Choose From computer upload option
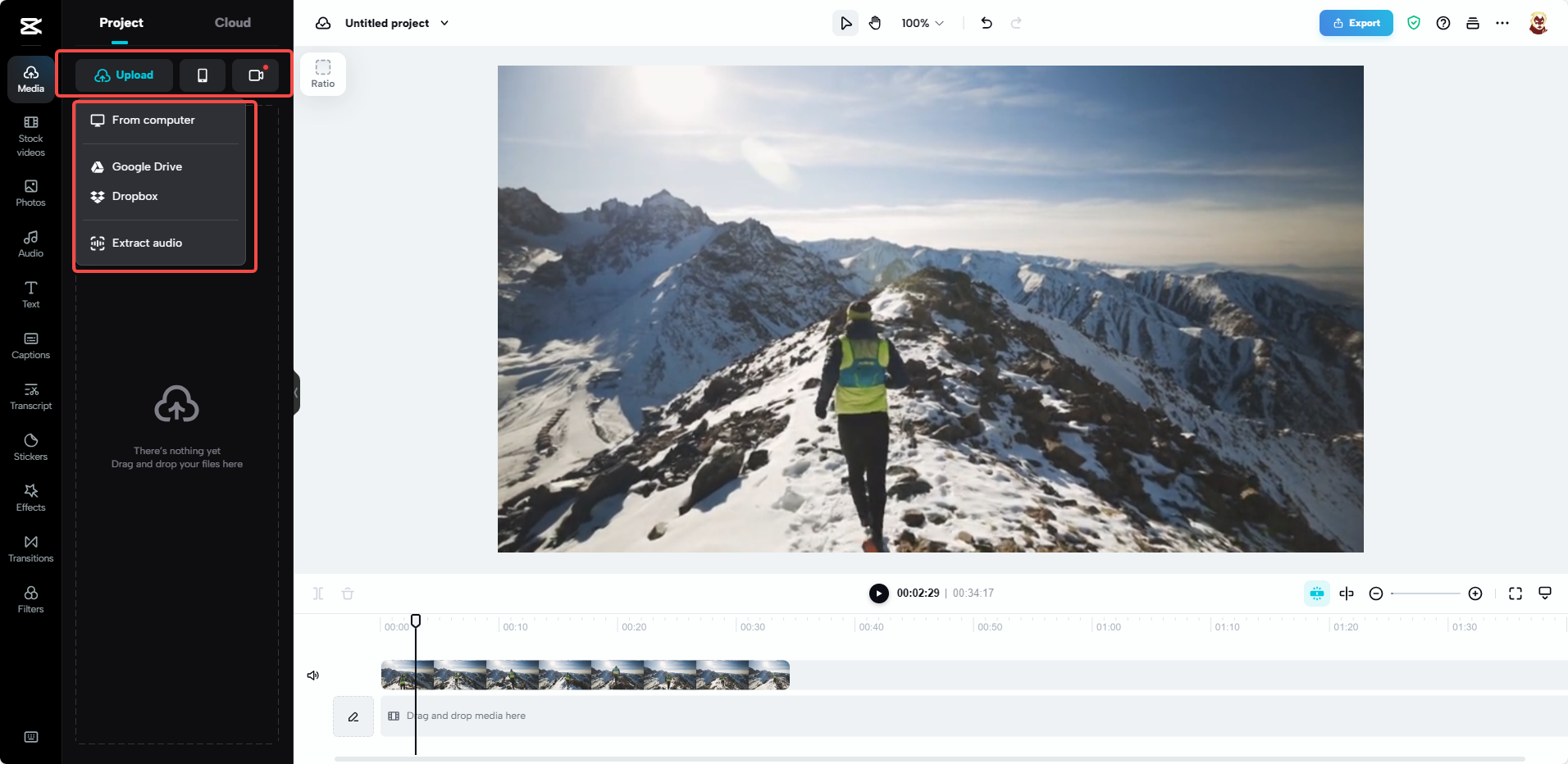Viewport: 1568px width, 764px height. click(161, 120)
